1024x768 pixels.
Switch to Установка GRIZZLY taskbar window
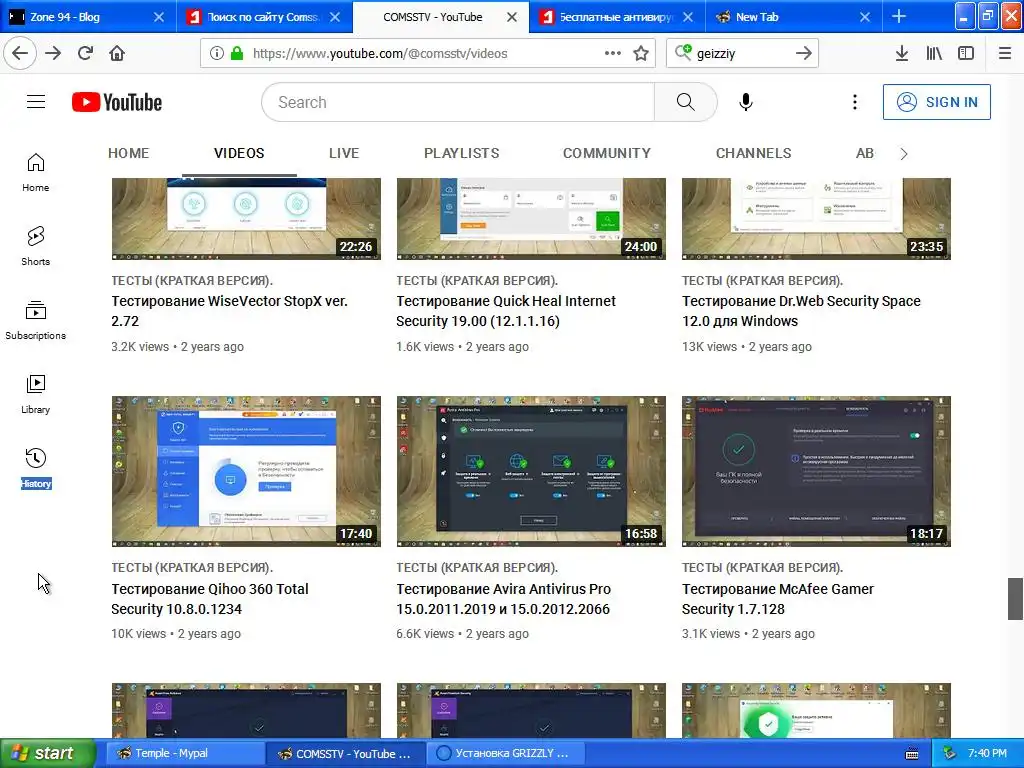[x=507, y=753]
